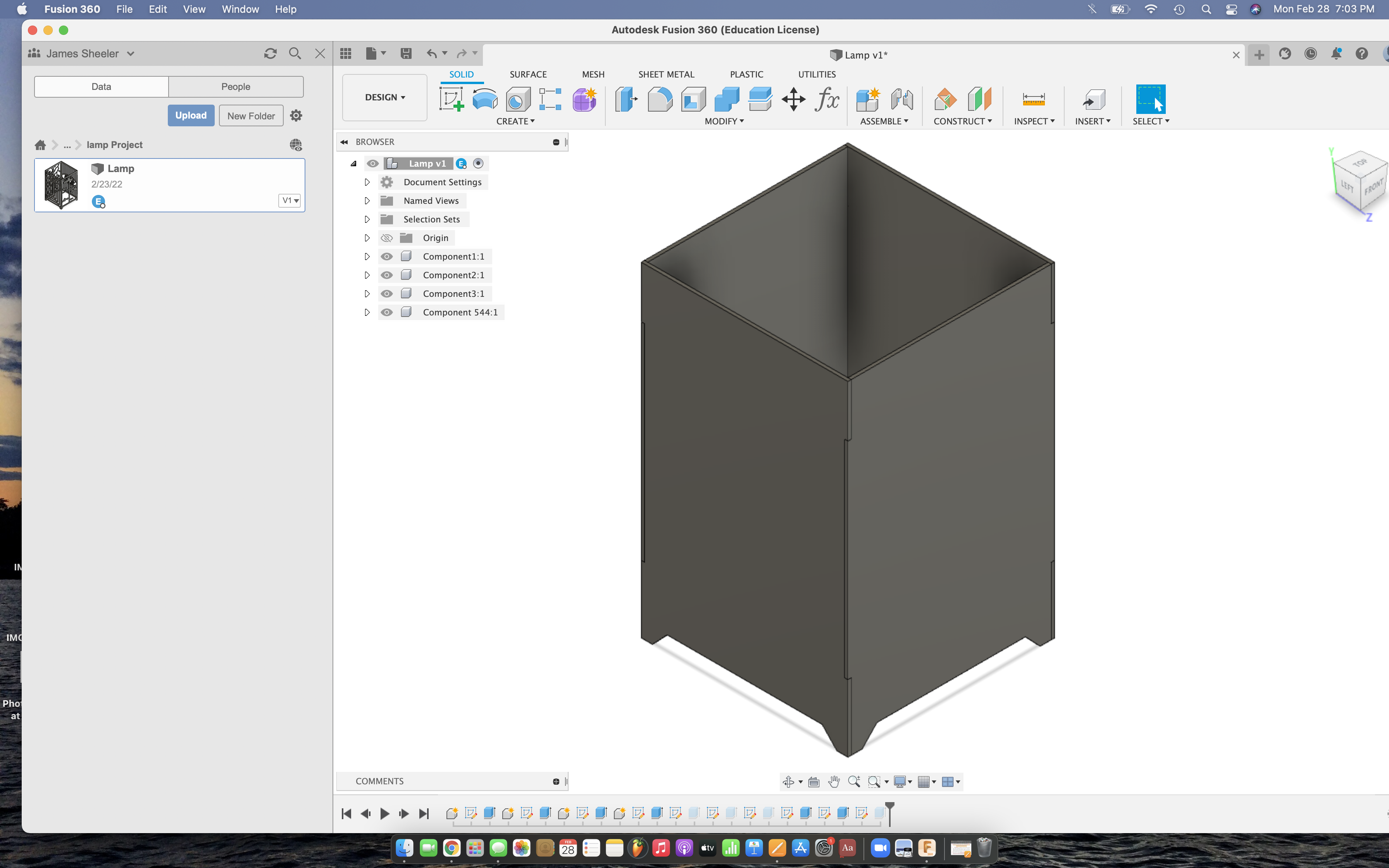This screenshot has width=1389, height=868.
Task: Activate the Fillet tool in Modify group
Action: click(x=660, y=99)
